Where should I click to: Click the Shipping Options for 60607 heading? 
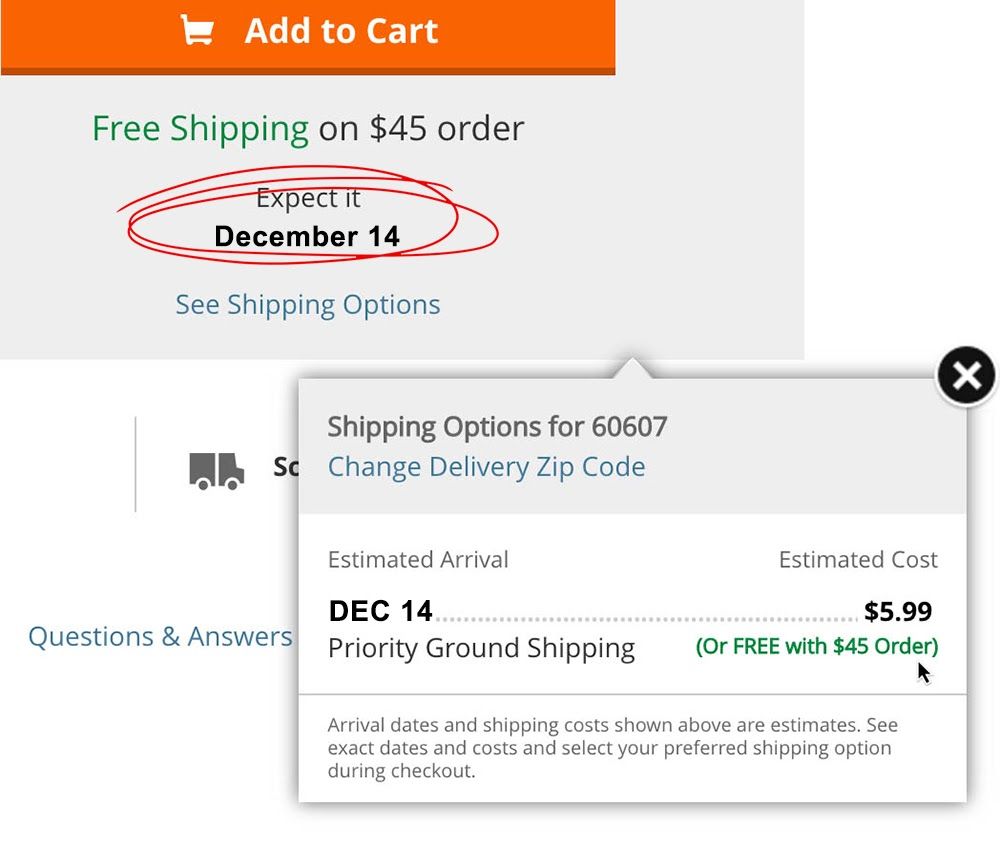point(497,427)
